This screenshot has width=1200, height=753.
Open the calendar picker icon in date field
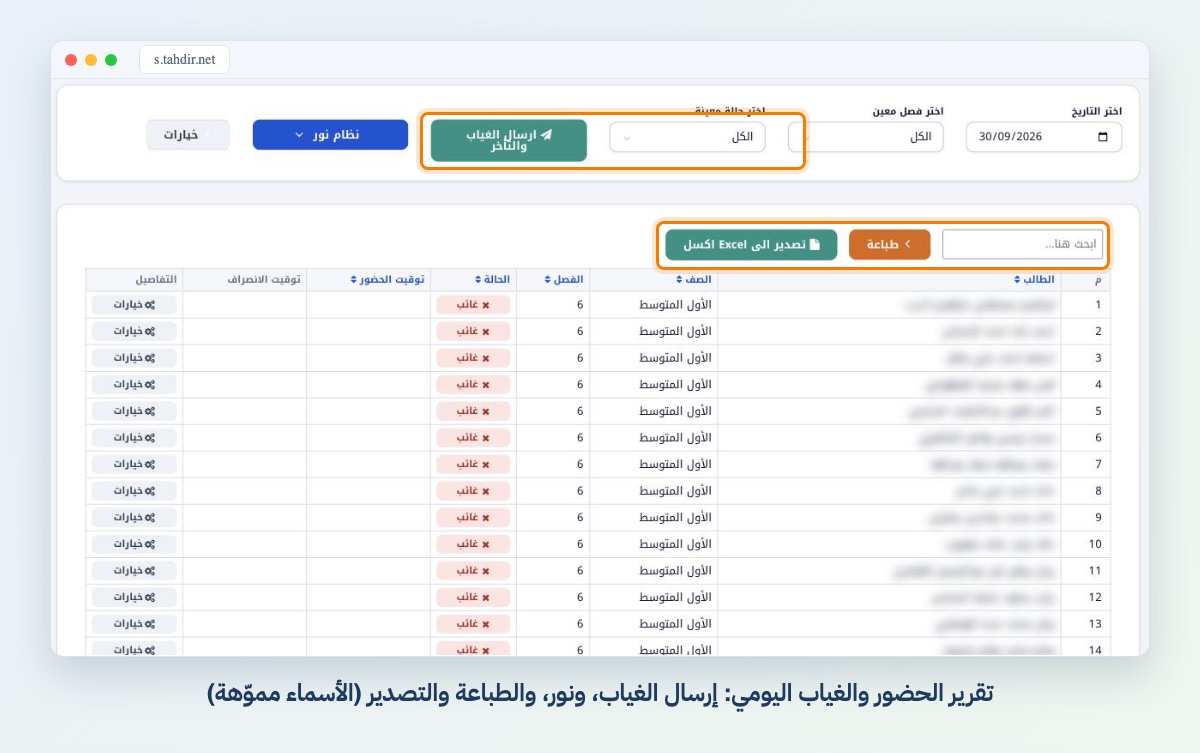pyautogui.click(x=1103, y=137)
